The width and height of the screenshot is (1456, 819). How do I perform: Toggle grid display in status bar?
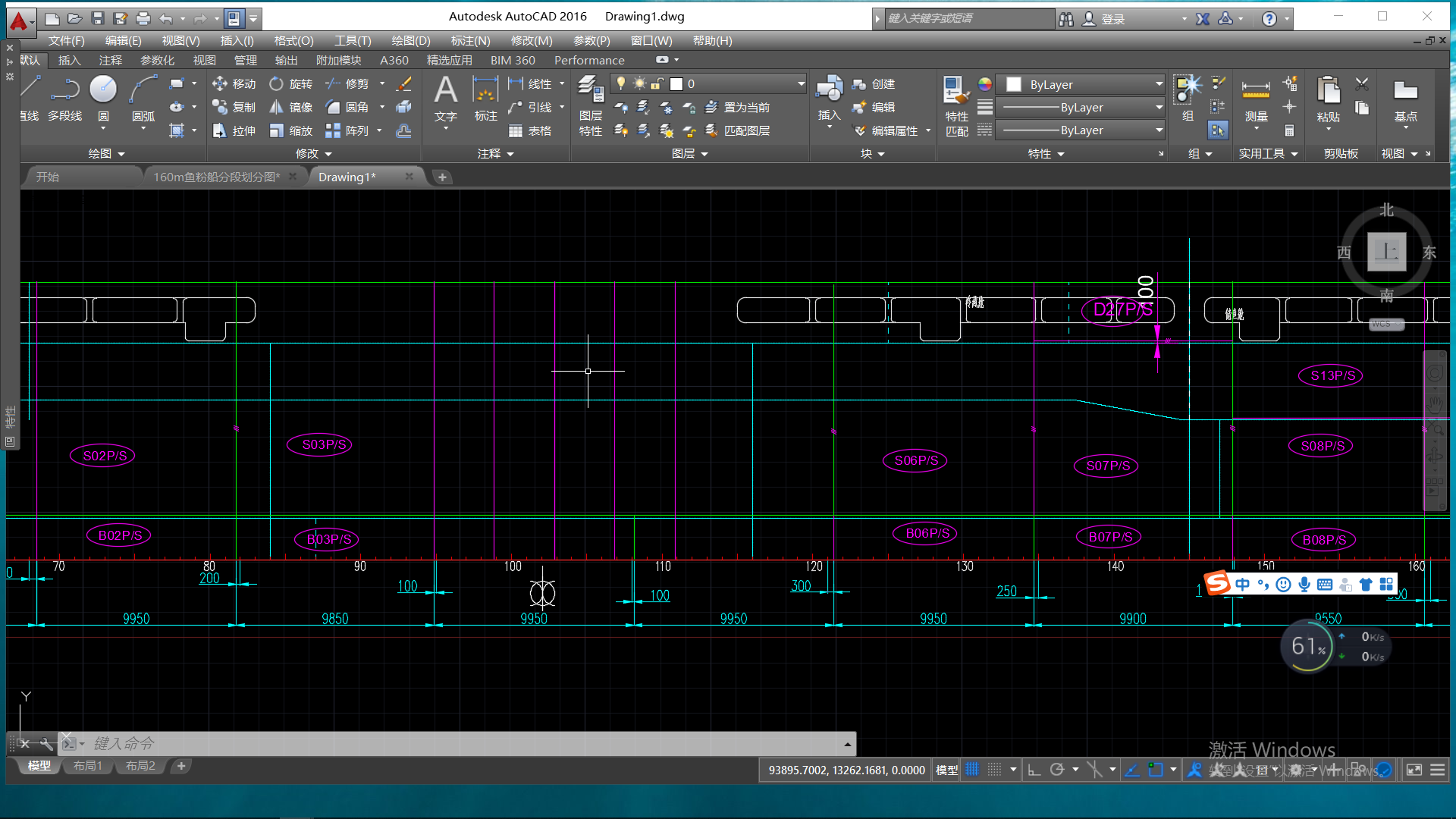coord(972,770)
